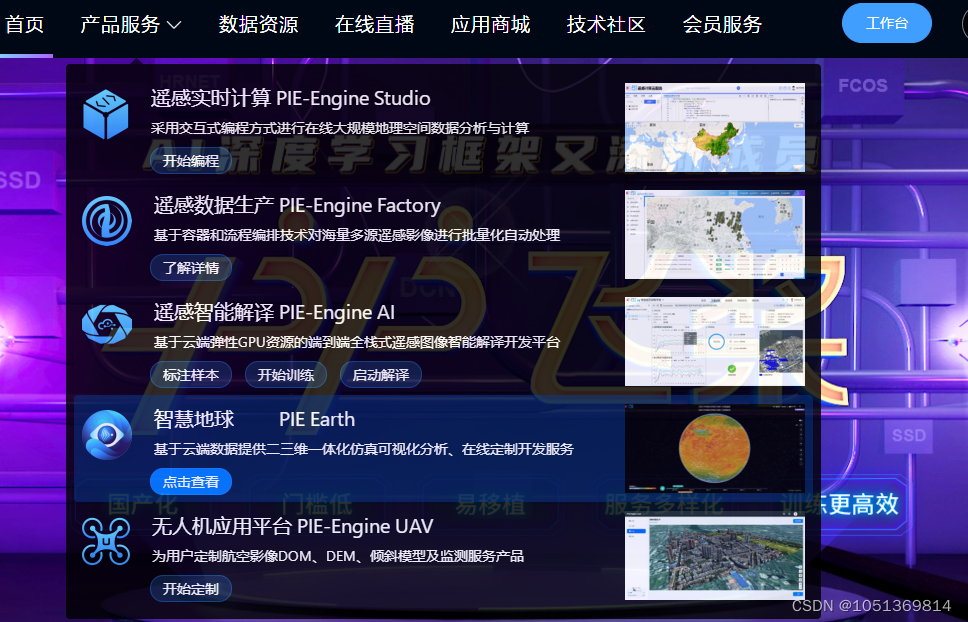Expand the 产品服务 dropdown chevron
The image size is (968, 622).
[174, 25]
